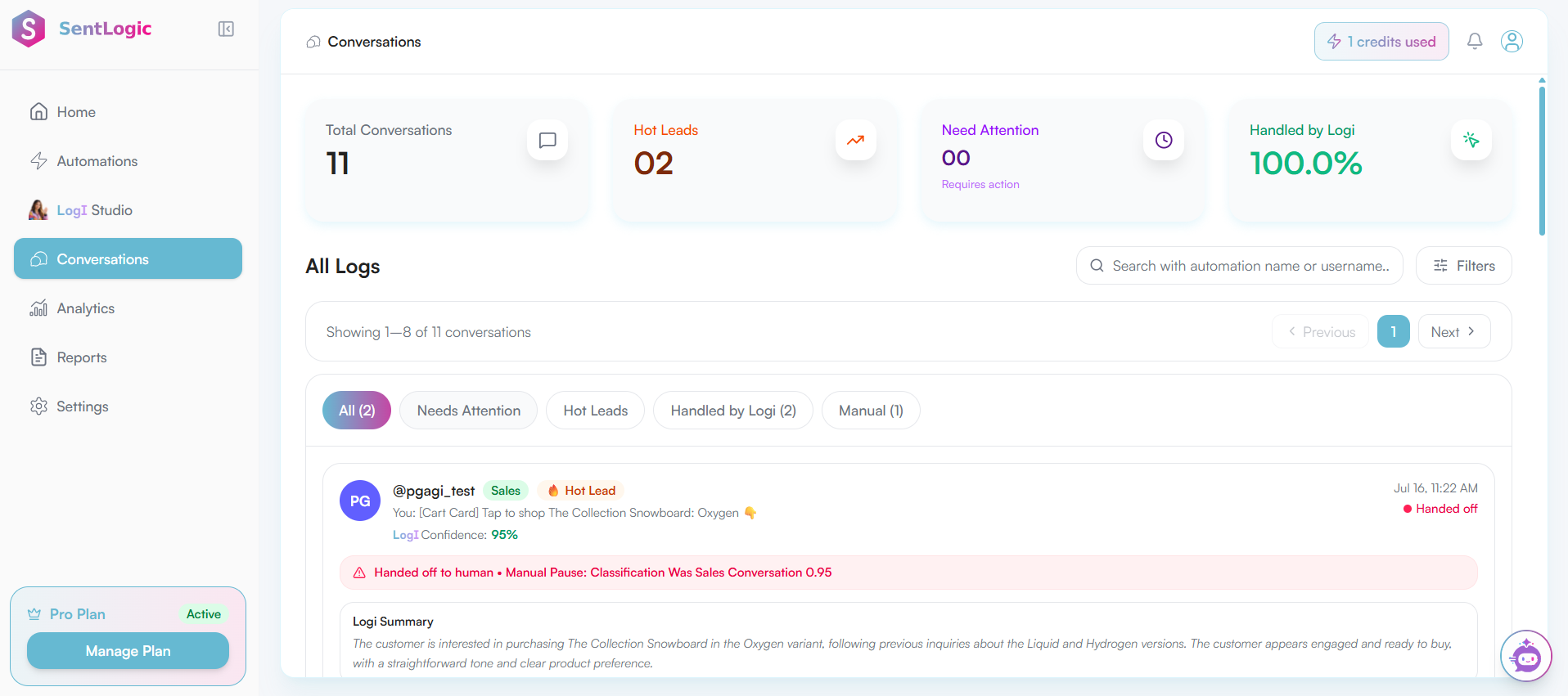Open Reports page

click(x=128, y=357)
